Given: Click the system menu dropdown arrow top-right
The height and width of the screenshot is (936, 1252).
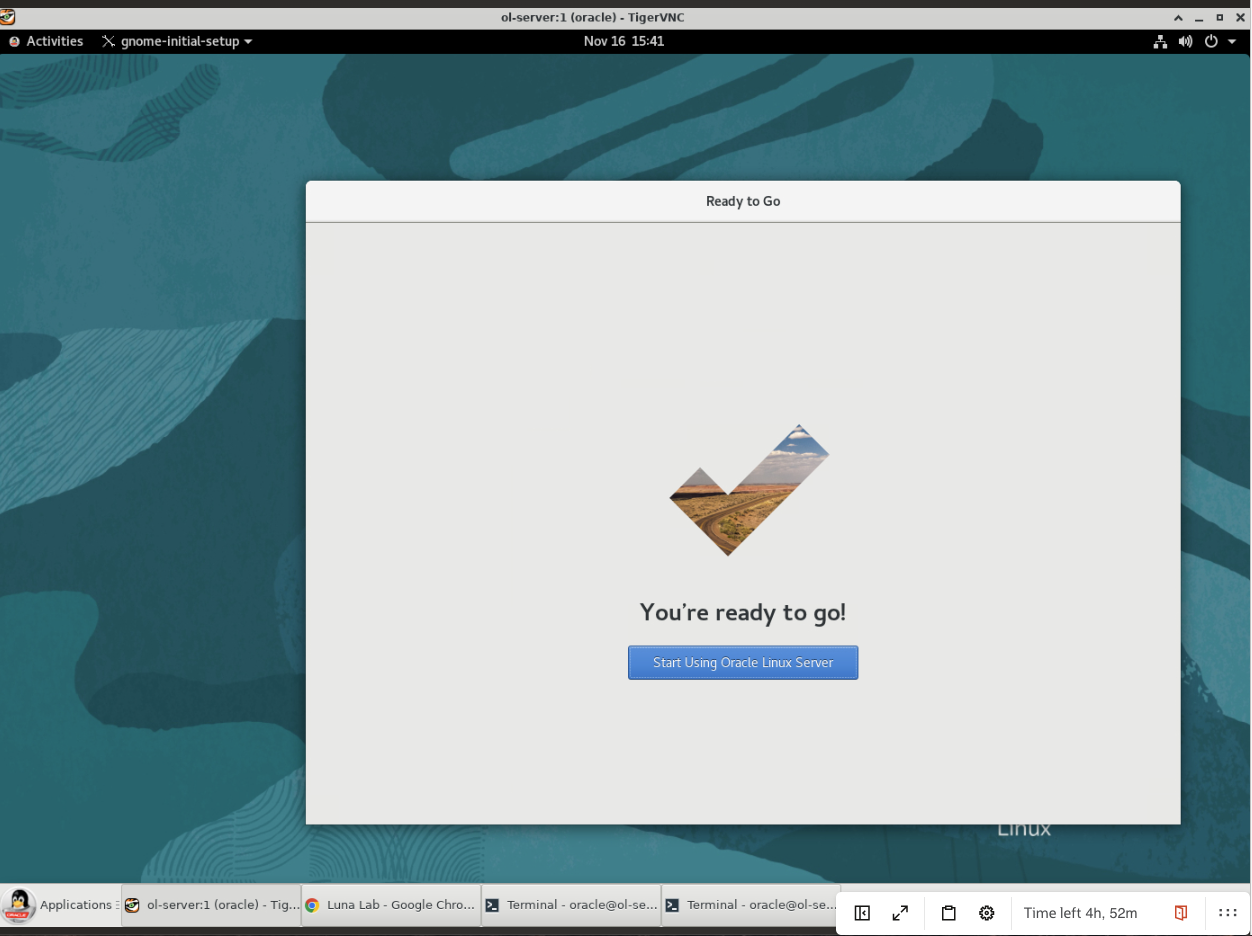Looking at the screenshot, I should [x=1231, y=42].
